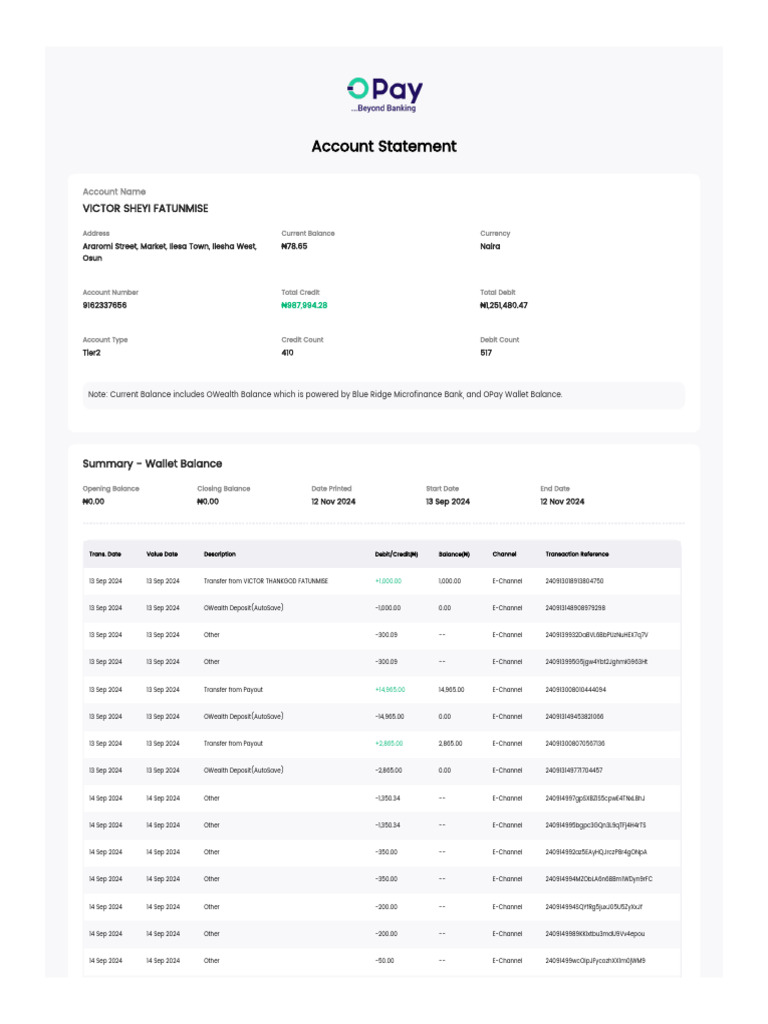The width and height of the screenshot is (768, 1024).
Task: Click the note about OWealth Balance
Action: tap(325, 394)
